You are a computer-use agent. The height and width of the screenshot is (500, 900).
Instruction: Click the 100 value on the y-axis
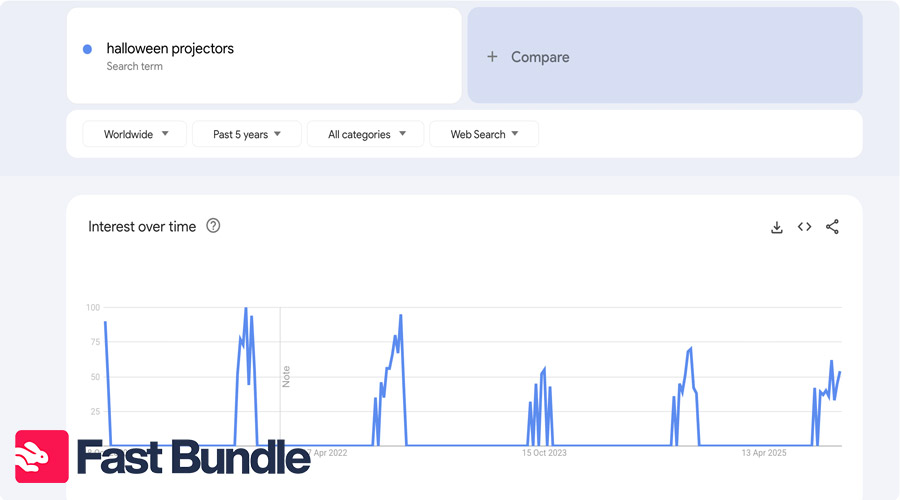click(x=93, y=307)
